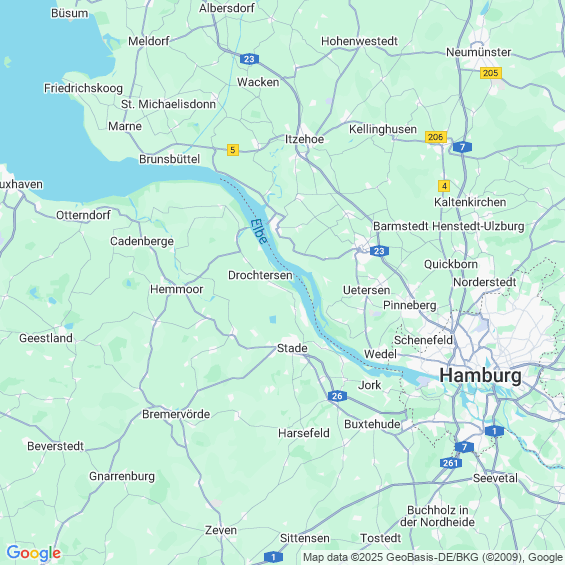Click the blue A26 motorway shield
The height and width of the screenshot is (565, 565).
337,396
